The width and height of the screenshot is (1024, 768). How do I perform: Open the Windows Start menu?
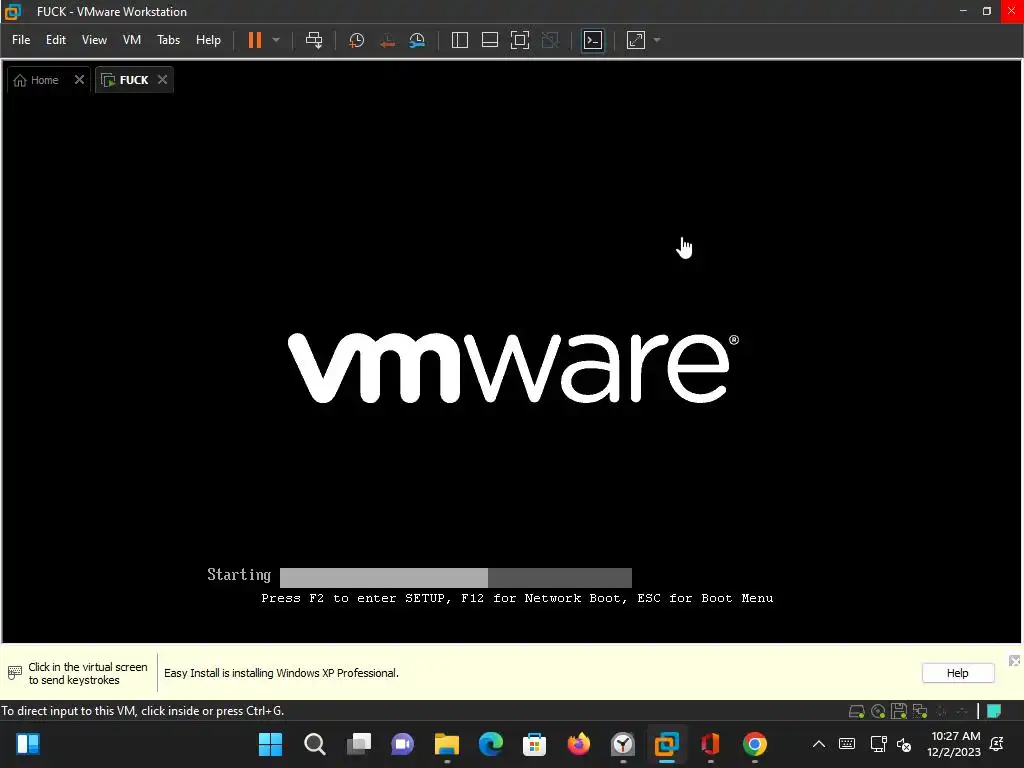[x=270, y=744]
